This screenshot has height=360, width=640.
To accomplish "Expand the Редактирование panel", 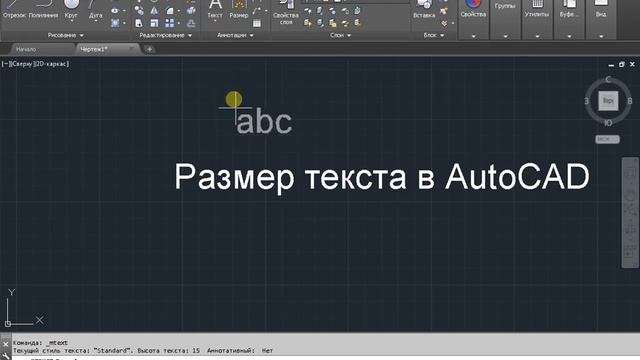I will pyautogui.click(x=165, y=36).
